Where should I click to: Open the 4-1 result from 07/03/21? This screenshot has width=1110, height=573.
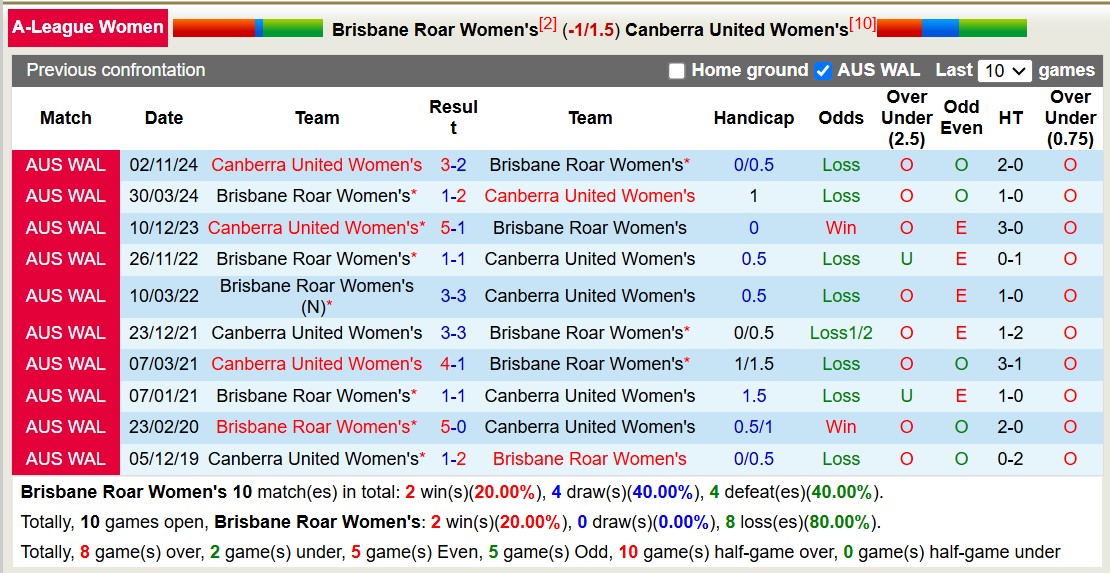453,363
